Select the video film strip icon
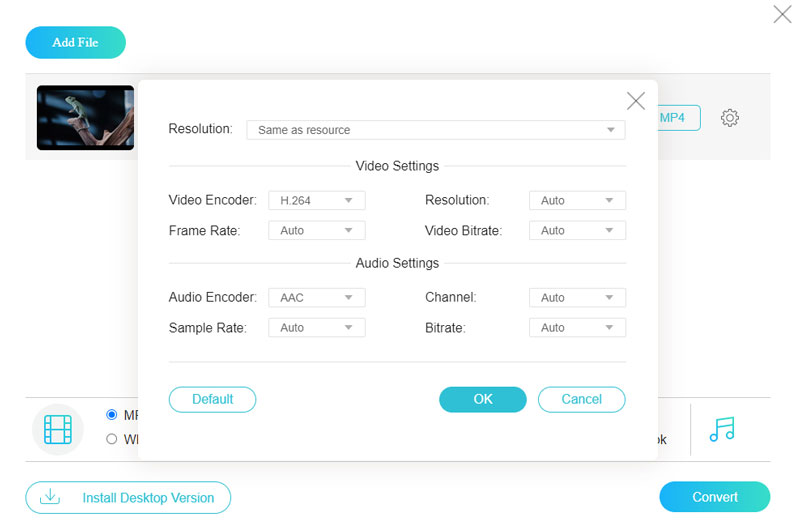Screen dimensions: 800x532 coord(58,430)
